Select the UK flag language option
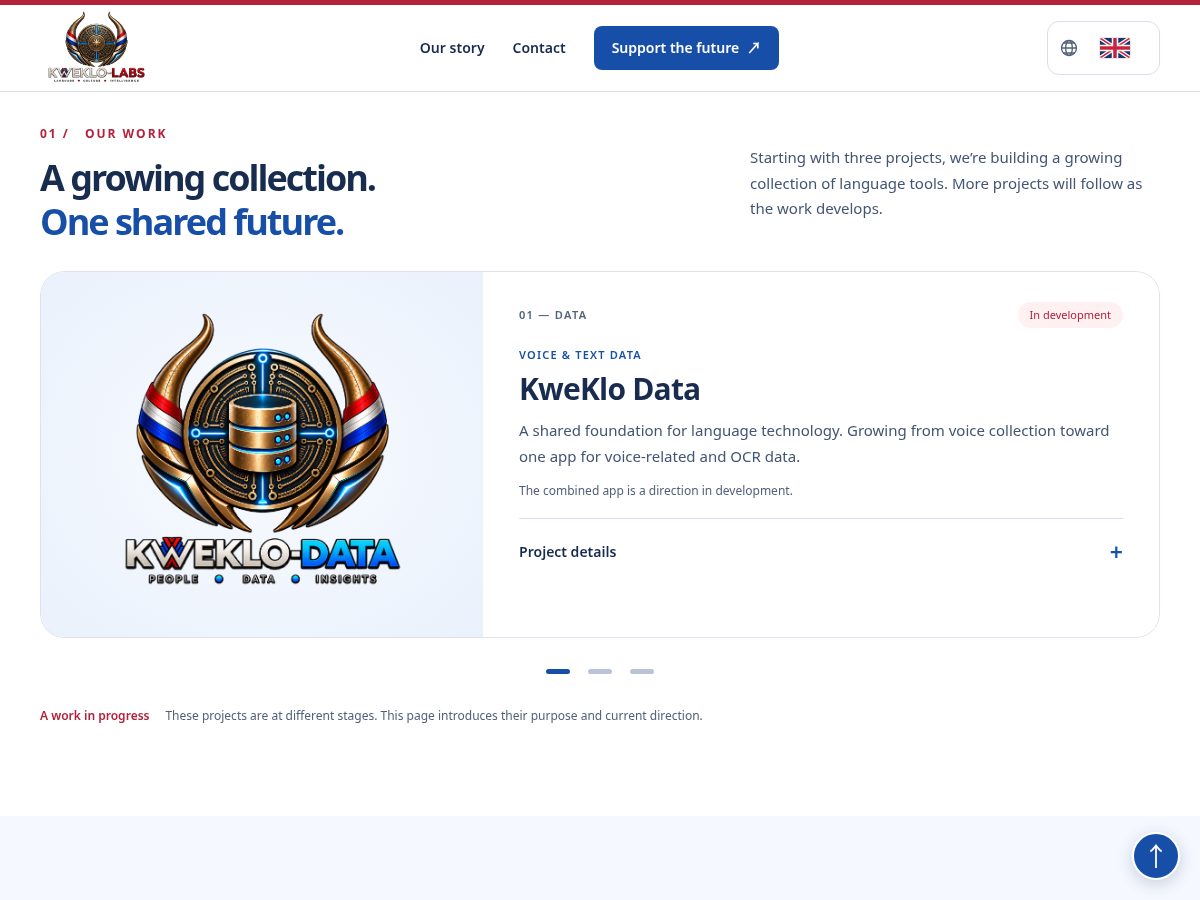 [1115, 48]
